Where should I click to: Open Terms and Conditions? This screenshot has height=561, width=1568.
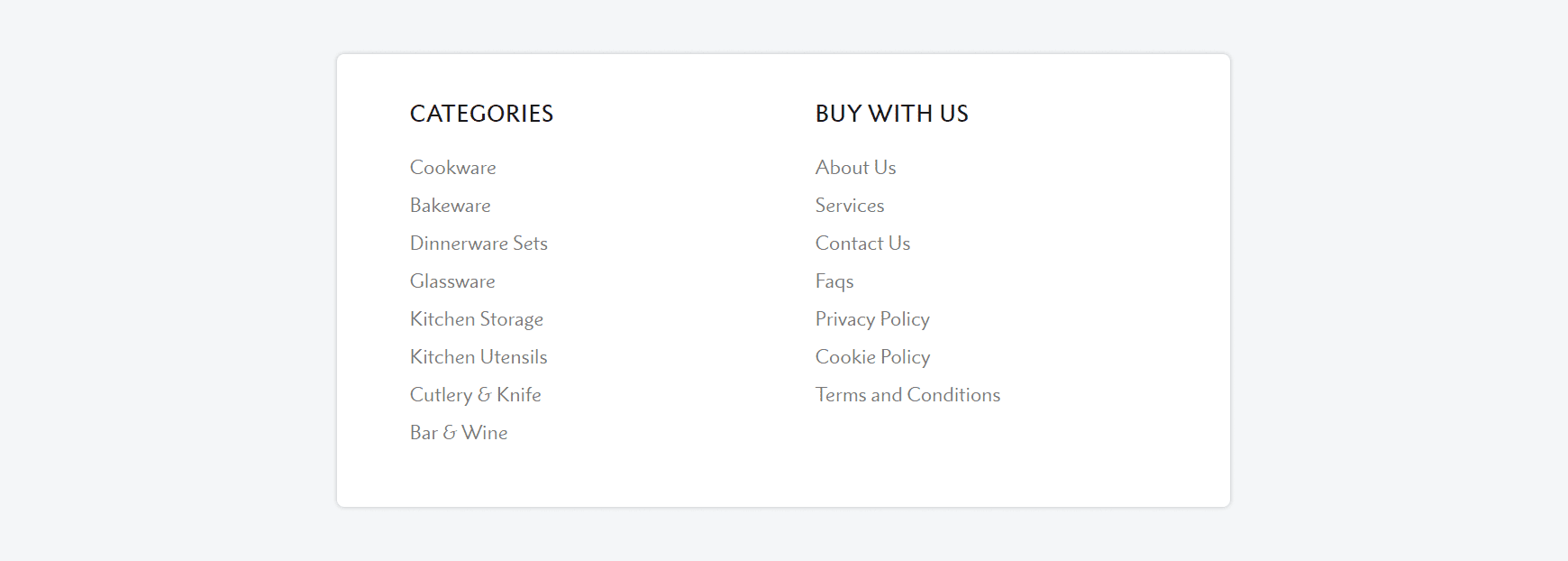point(907,395)
